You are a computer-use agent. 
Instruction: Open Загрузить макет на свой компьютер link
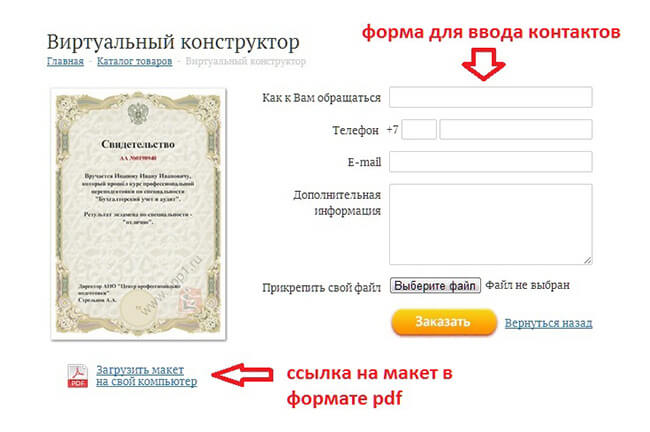146,376
